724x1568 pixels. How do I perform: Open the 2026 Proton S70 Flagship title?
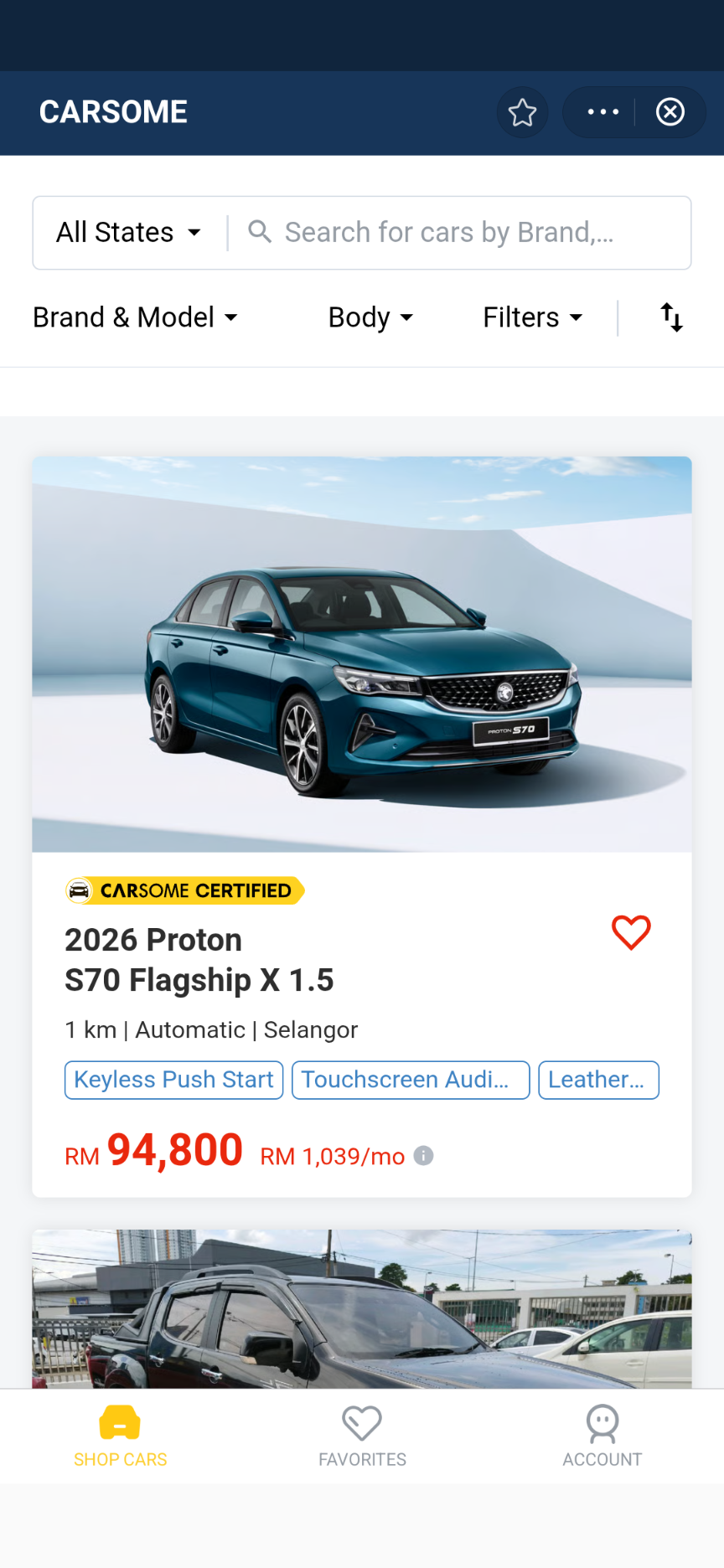pyautogui.click(x=199, y=960)
